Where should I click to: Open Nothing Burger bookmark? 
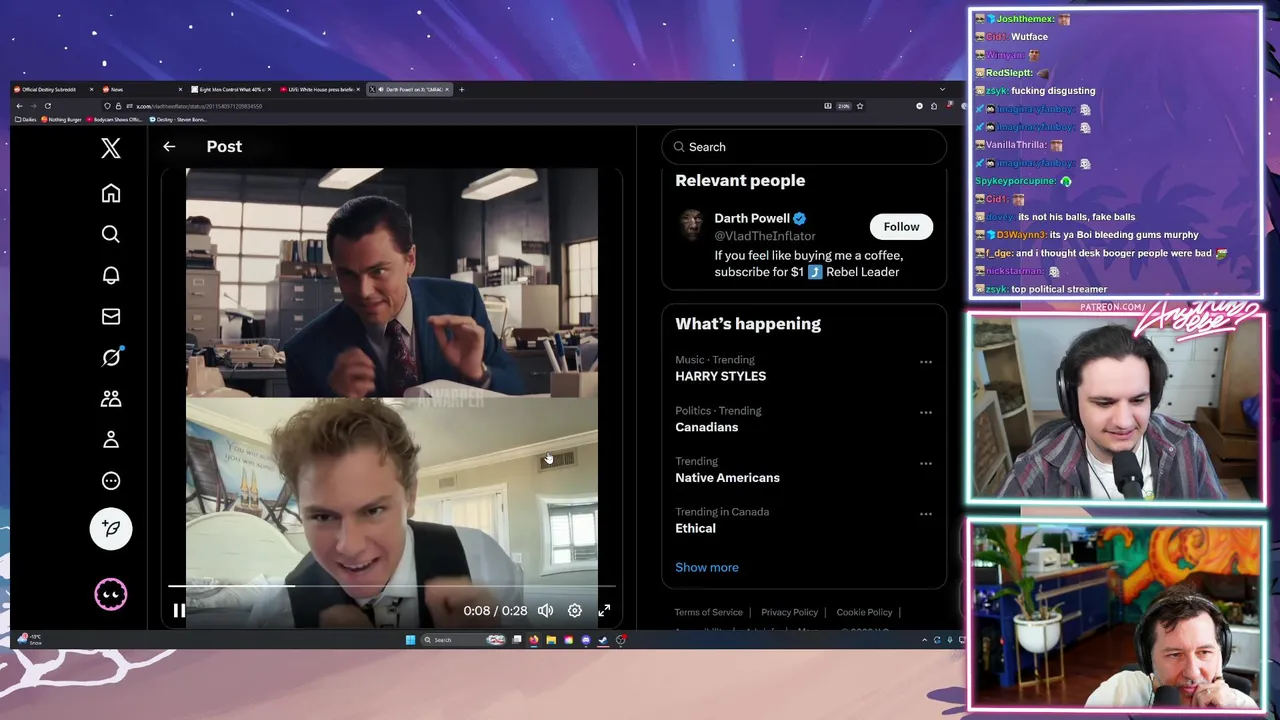pyautogui.click(x=63, y=119)
